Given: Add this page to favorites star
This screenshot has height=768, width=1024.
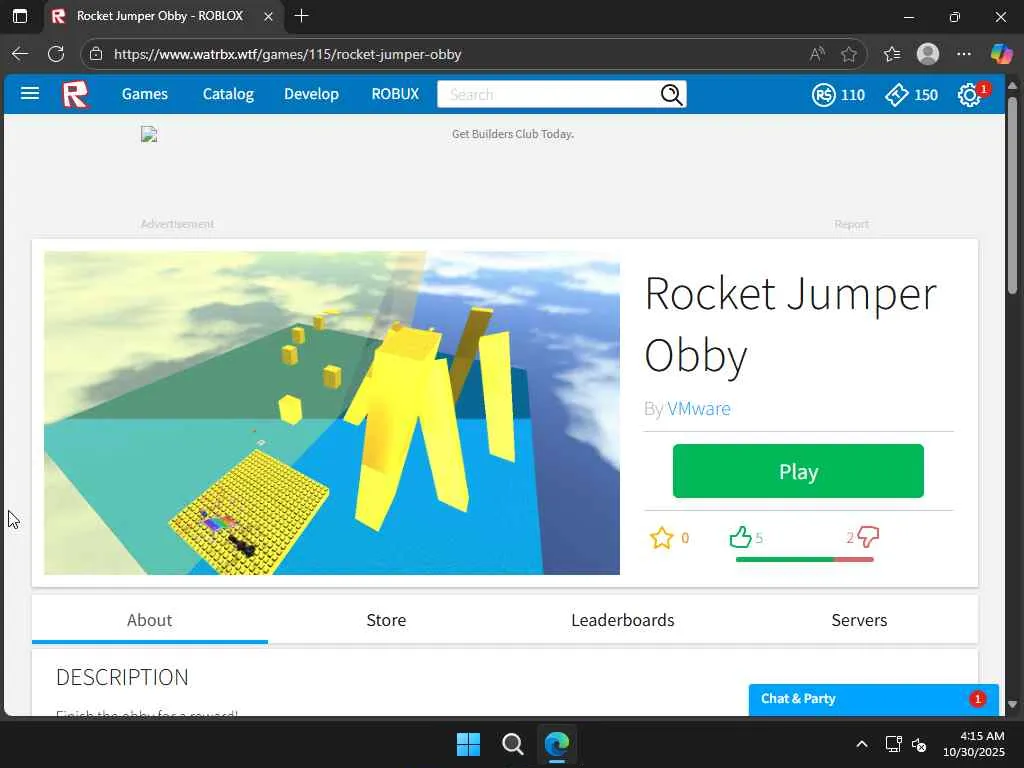Looking at the screenshot, I should (x=849, y=54).
